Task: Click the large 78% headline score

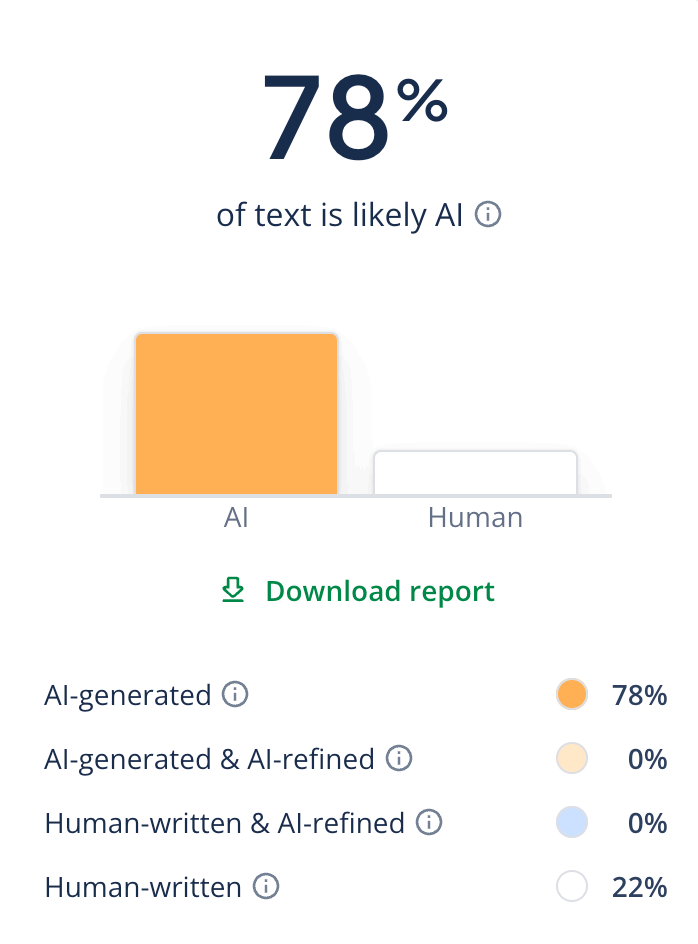Action: point(355,117)
